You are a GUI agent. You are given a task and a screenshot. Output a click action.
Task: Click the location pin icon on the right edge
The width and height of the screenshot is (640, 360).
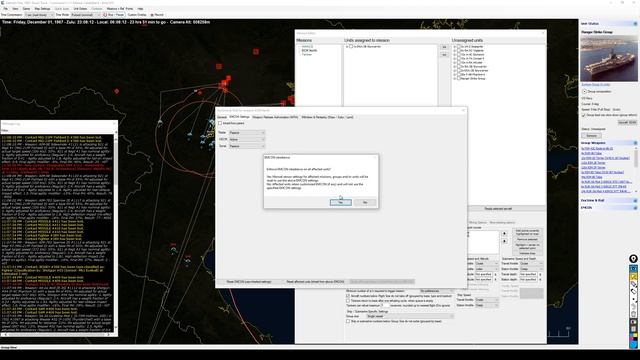click(x=633, y=259)
